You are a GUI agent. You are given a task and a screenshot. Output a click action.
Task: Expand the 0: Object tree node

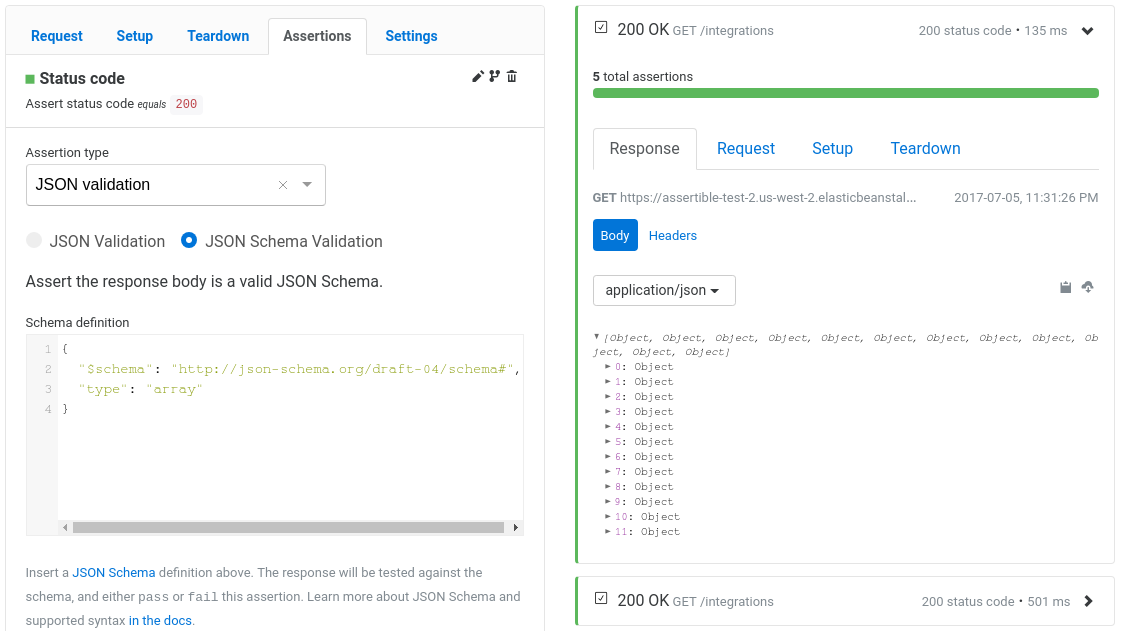click(x=610, y=366)
